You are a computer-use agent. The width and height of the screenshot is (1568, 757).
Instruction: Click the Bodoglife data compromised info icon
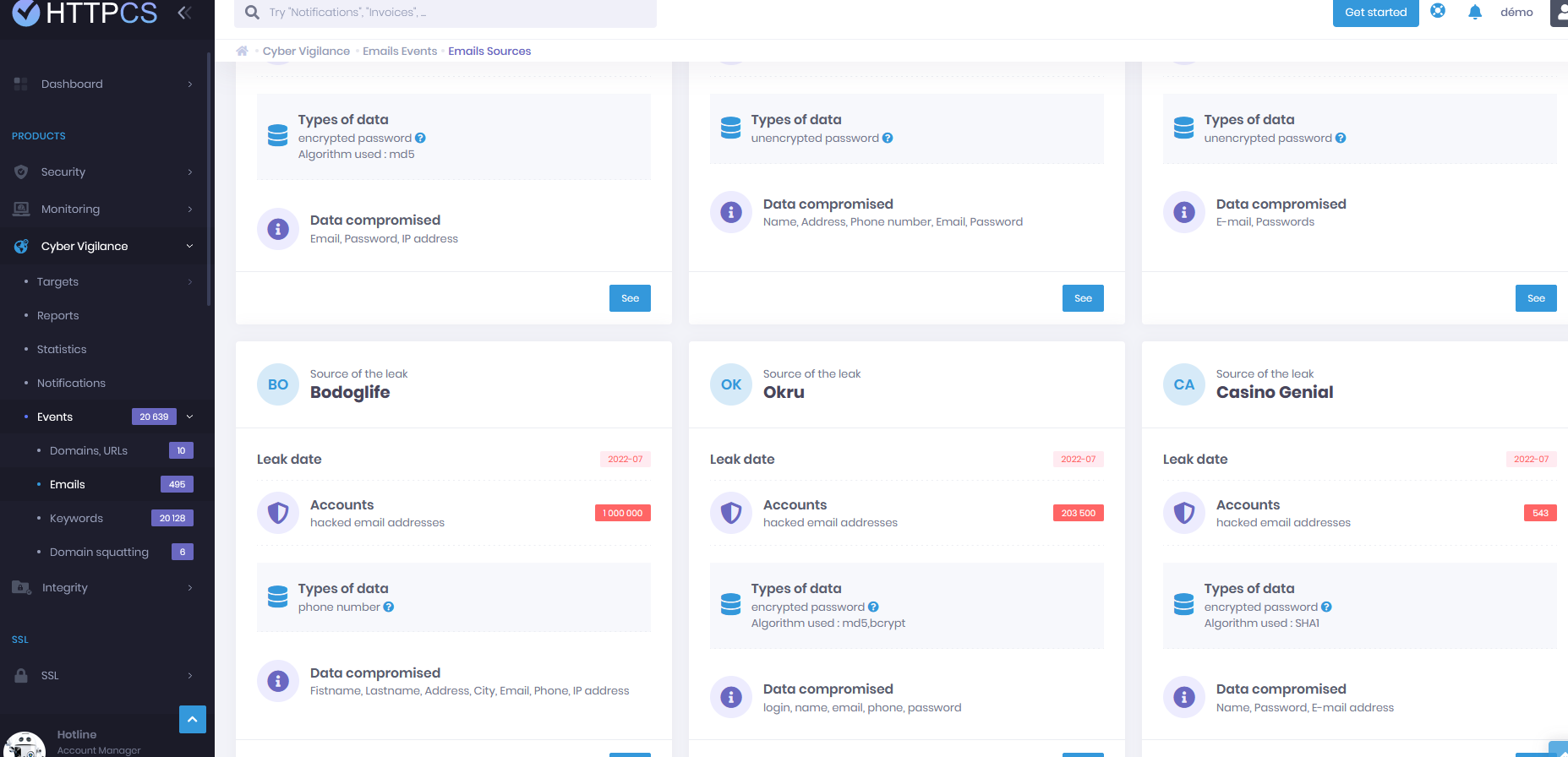[278, 681]
